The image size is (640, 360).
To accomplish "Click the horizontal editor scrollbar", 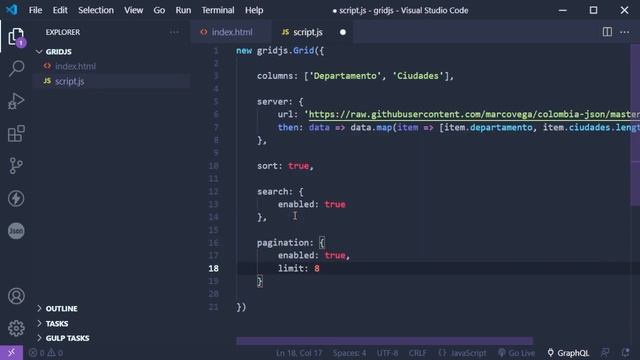I will [x=384, y=341].
